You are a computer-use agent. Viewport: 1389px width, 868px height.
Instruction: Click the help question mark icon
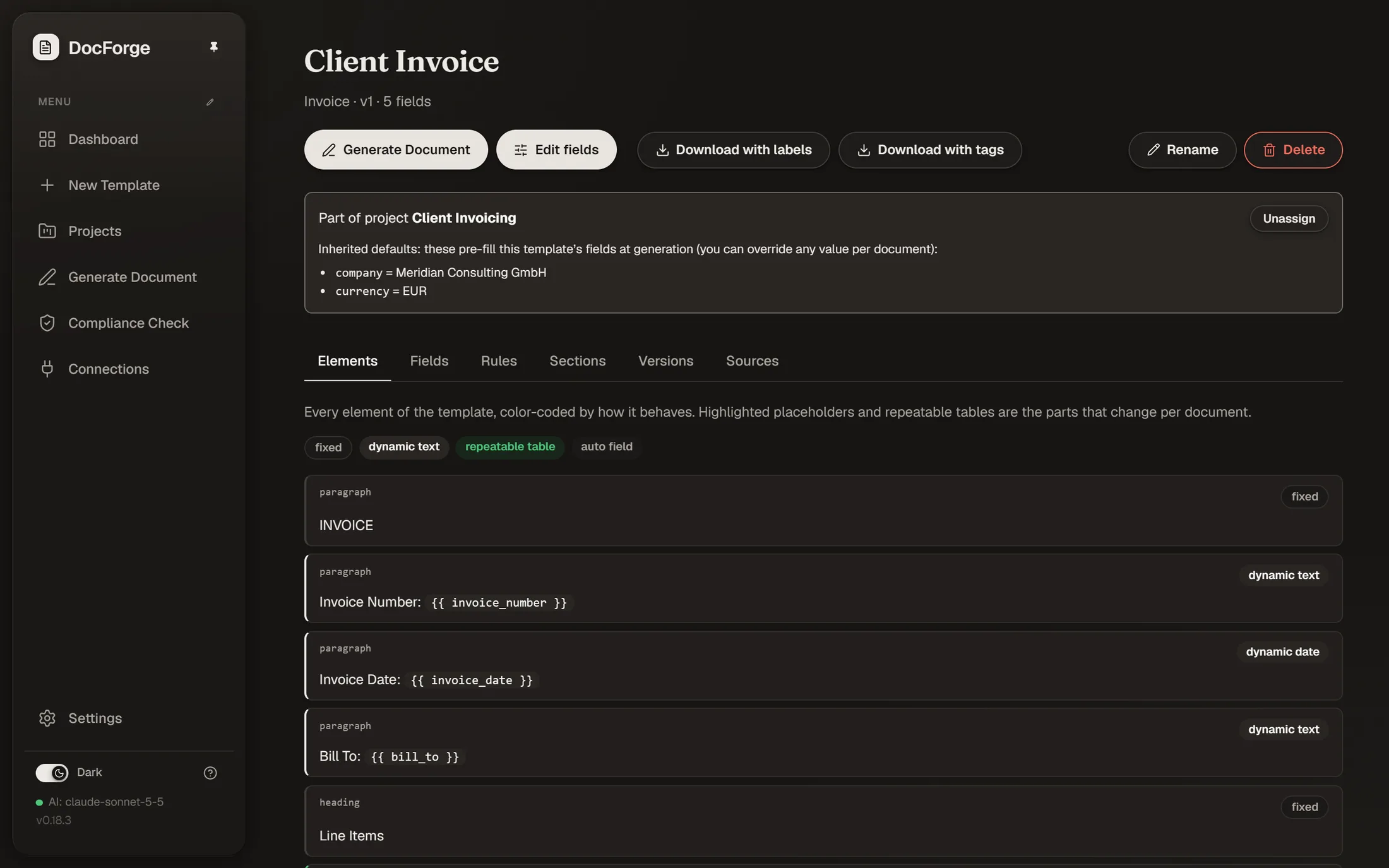tap(210, 773)
